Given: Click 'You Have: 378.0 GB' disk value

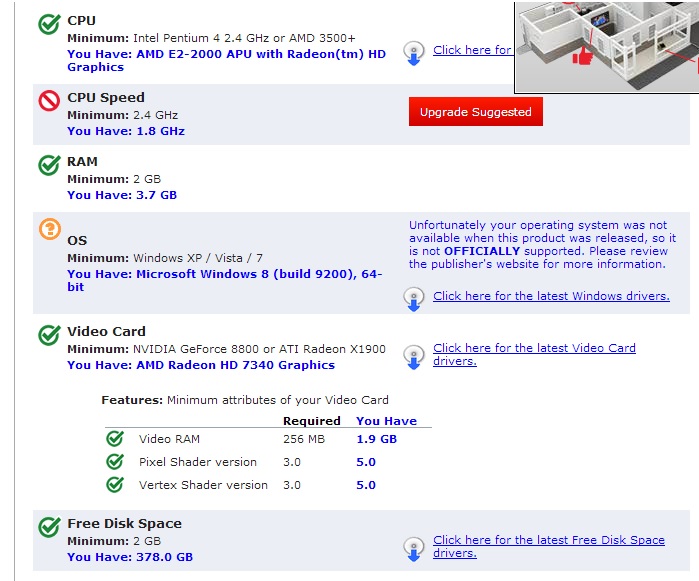Looking at the screenshot, I should 130,557.
